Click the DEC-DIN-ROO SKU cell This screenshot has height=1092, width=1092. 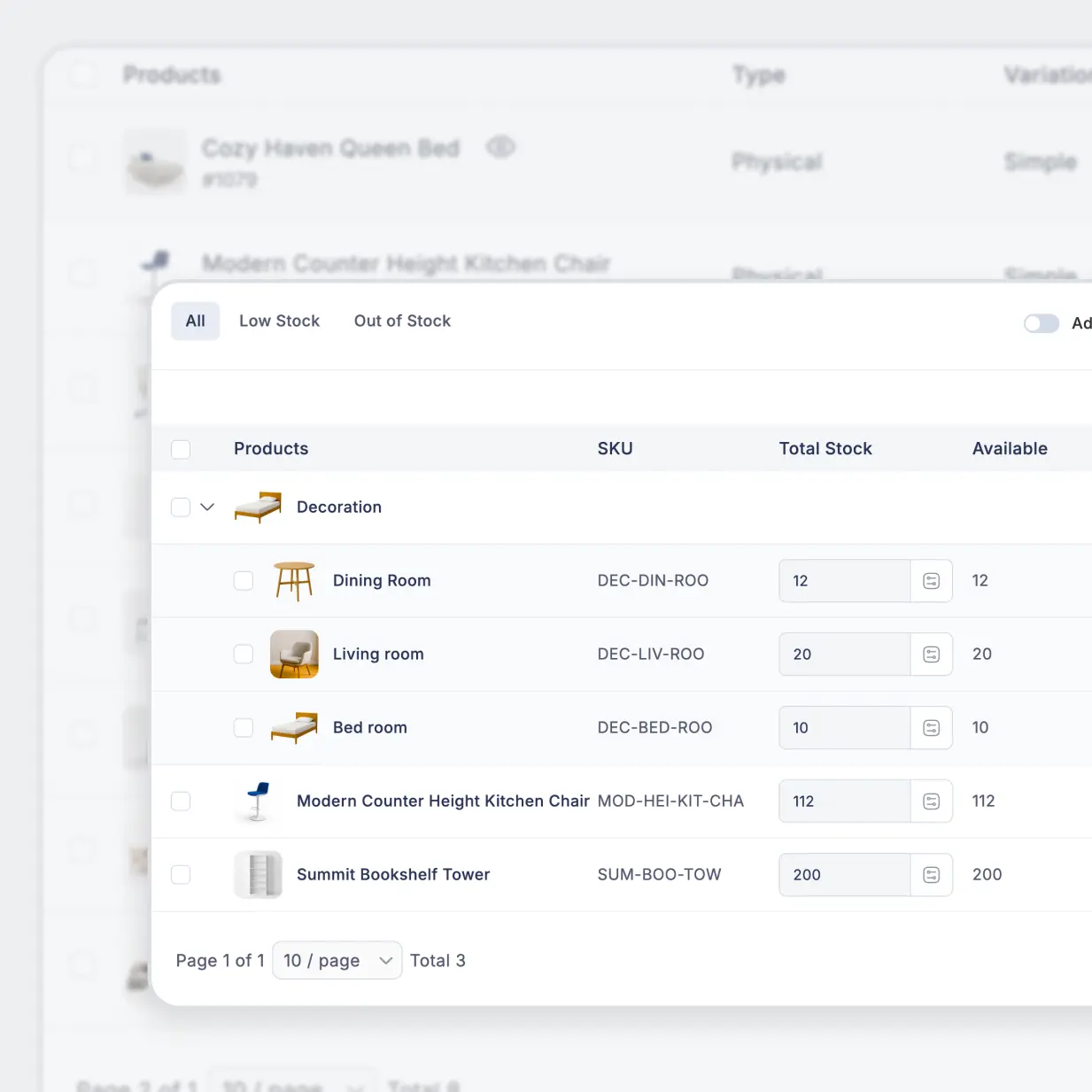click(x=653, y=581)
